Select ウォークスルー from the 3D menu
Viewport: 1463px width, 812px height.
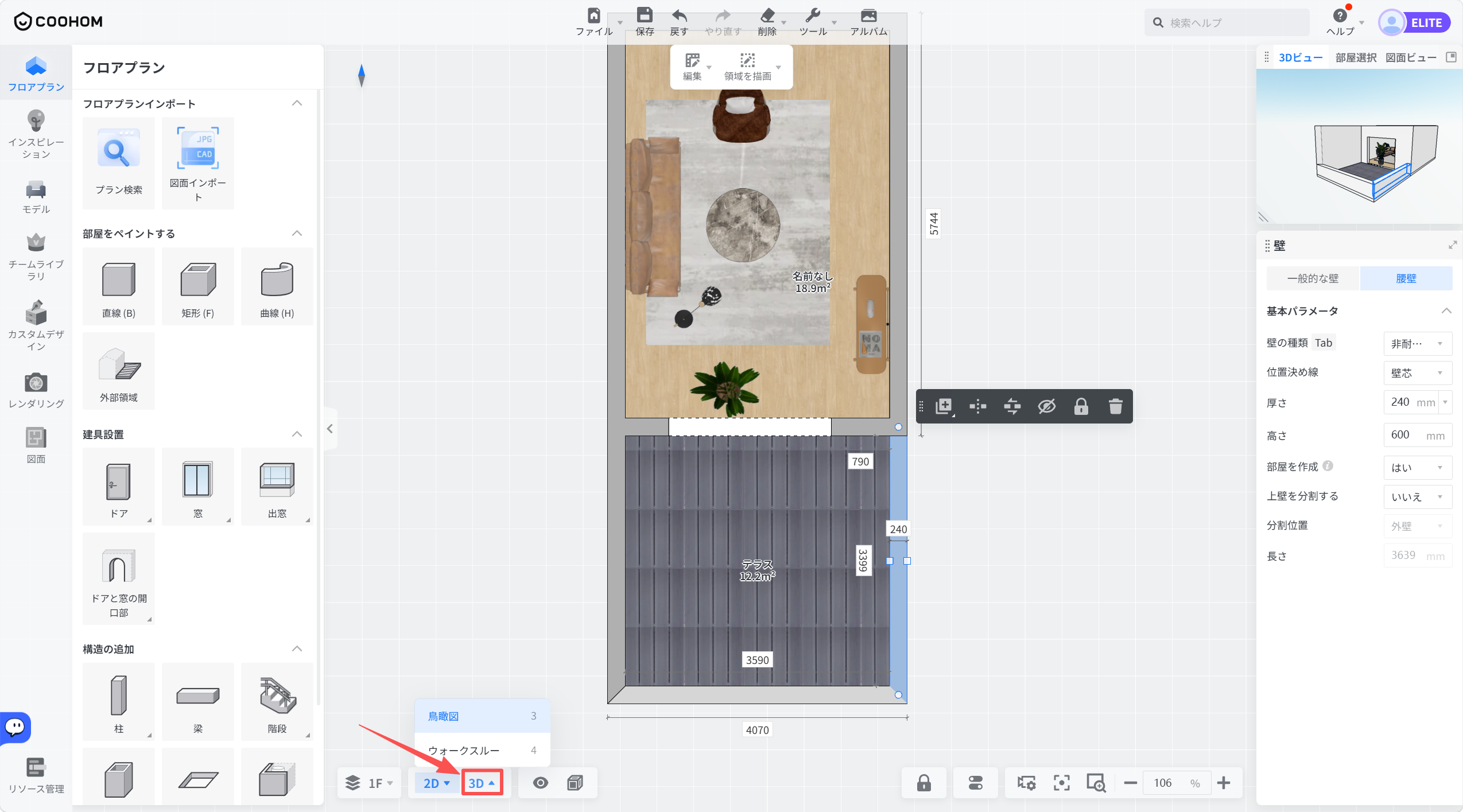[482, 751]
